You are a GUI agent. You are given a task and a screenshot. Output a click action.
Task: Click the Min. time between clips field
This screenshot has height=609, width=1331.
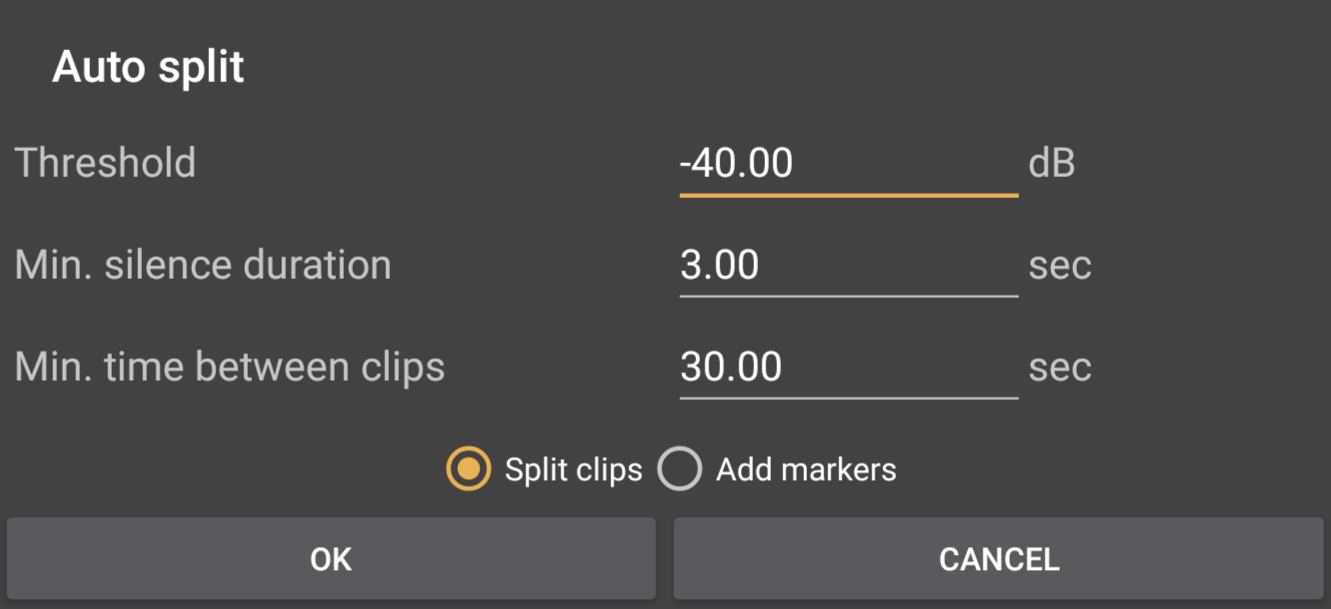848,367
